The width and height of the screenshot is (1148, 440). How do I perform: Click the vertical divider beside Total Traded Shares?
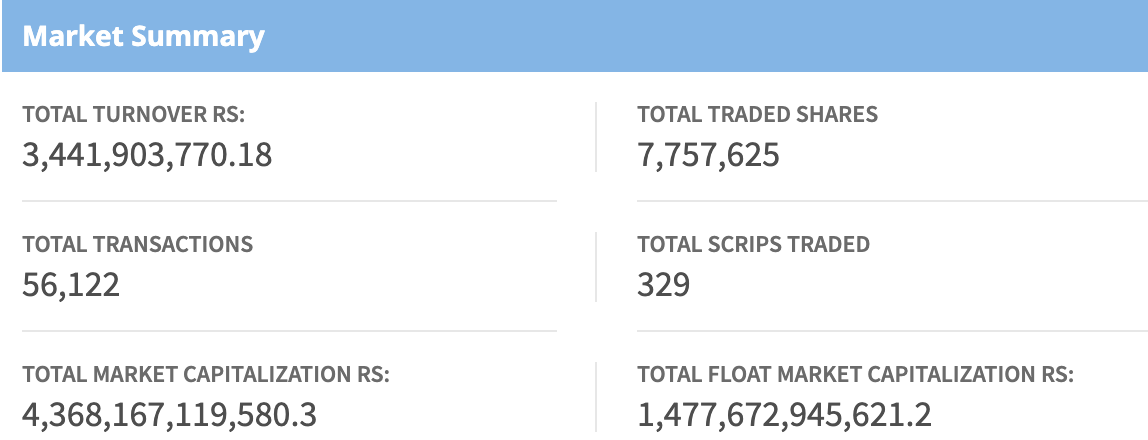[596, 137]
